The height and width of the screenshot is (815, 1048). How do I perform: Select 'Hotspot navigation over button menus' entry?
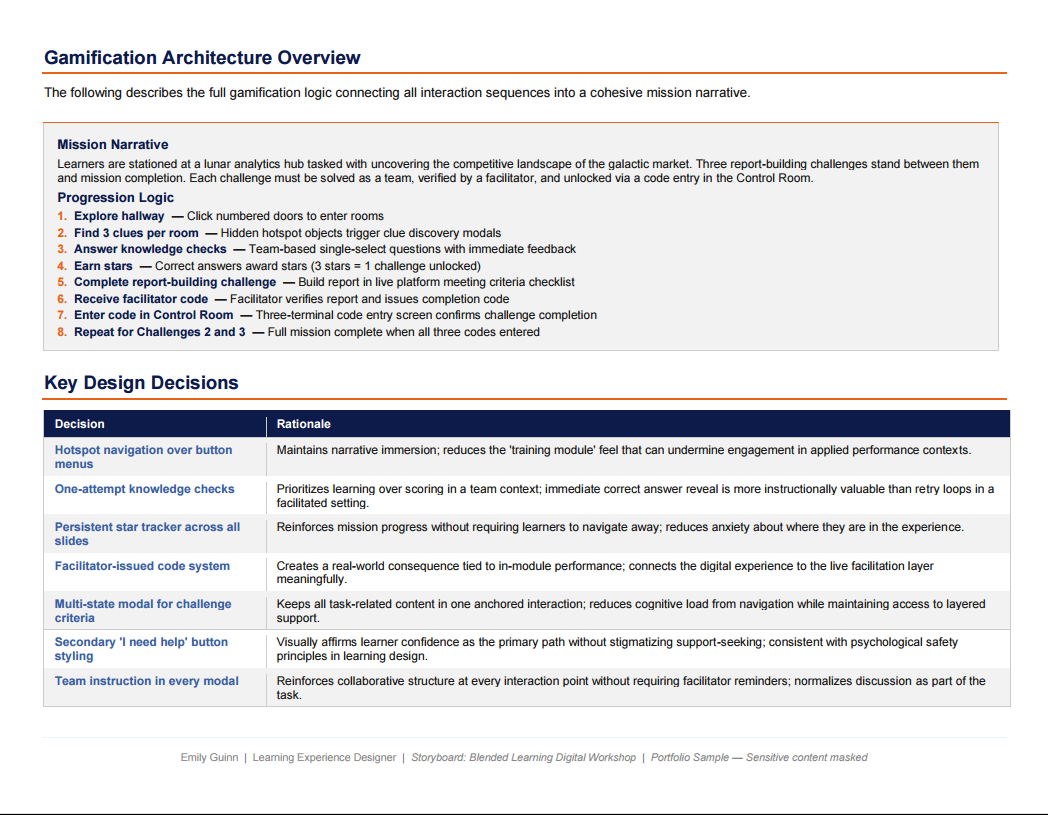[x=142, y=456]
